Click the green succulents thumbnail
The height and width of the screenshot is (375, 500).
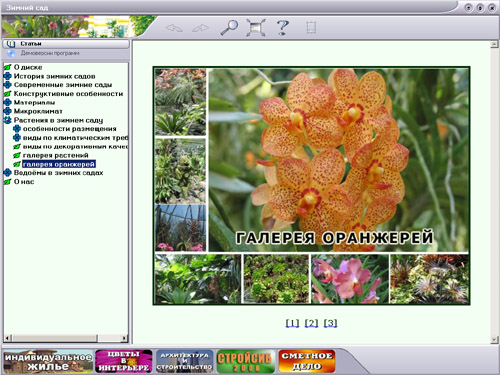point(276,279)
